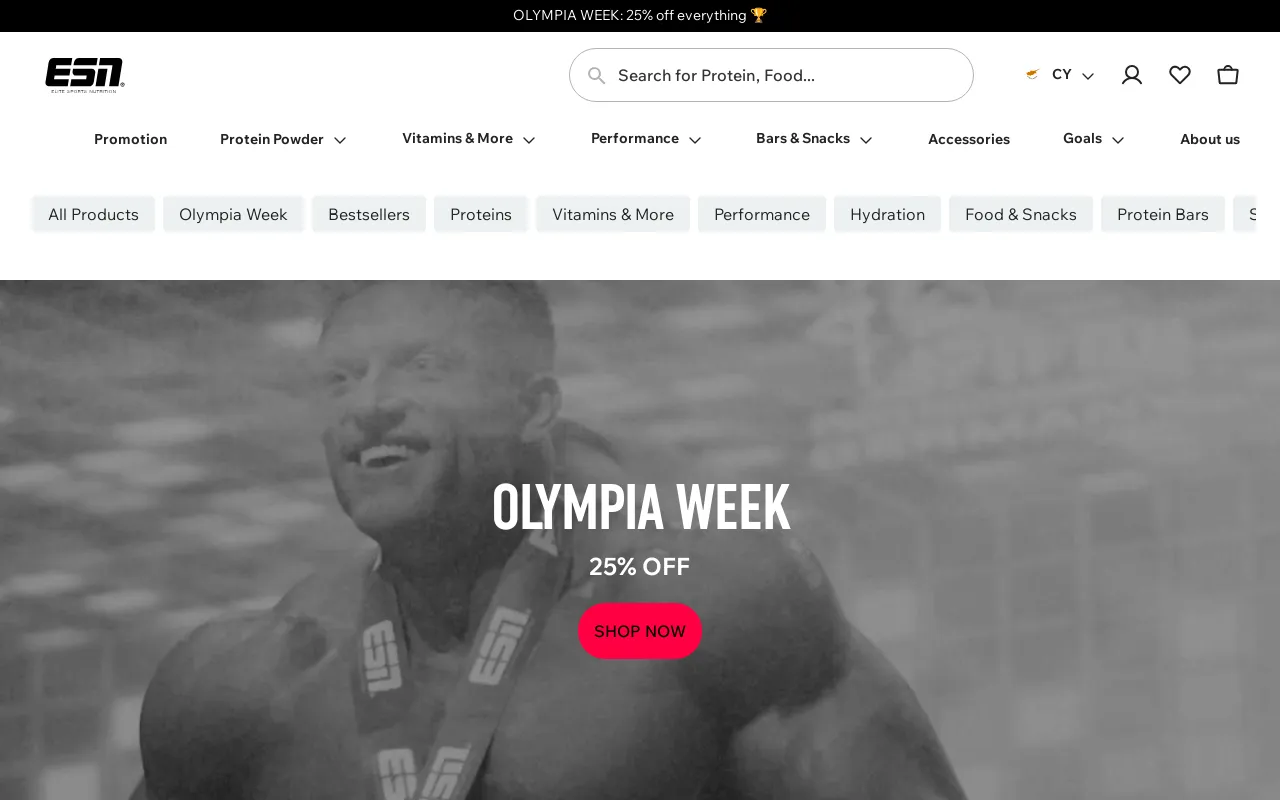
Task: Expand the Bars & Snacks menu
Action: [814, 139]
